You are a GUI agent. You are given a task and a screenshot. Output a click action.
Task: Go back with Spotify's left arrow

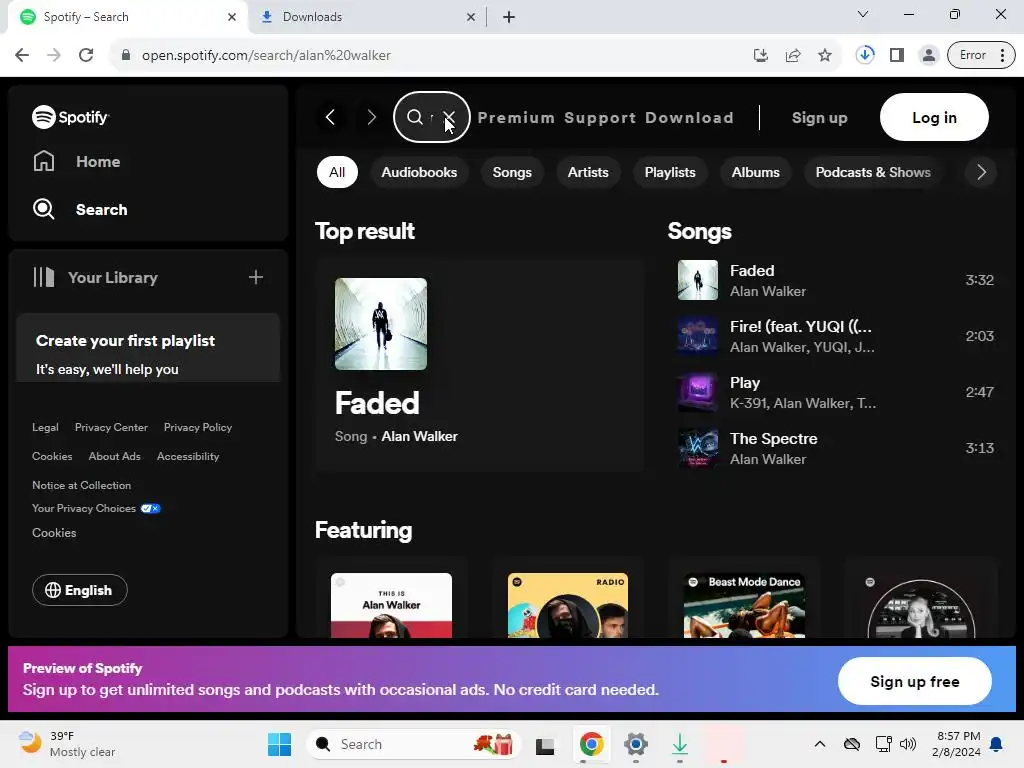pyautogui.click(x=330, y=118)
